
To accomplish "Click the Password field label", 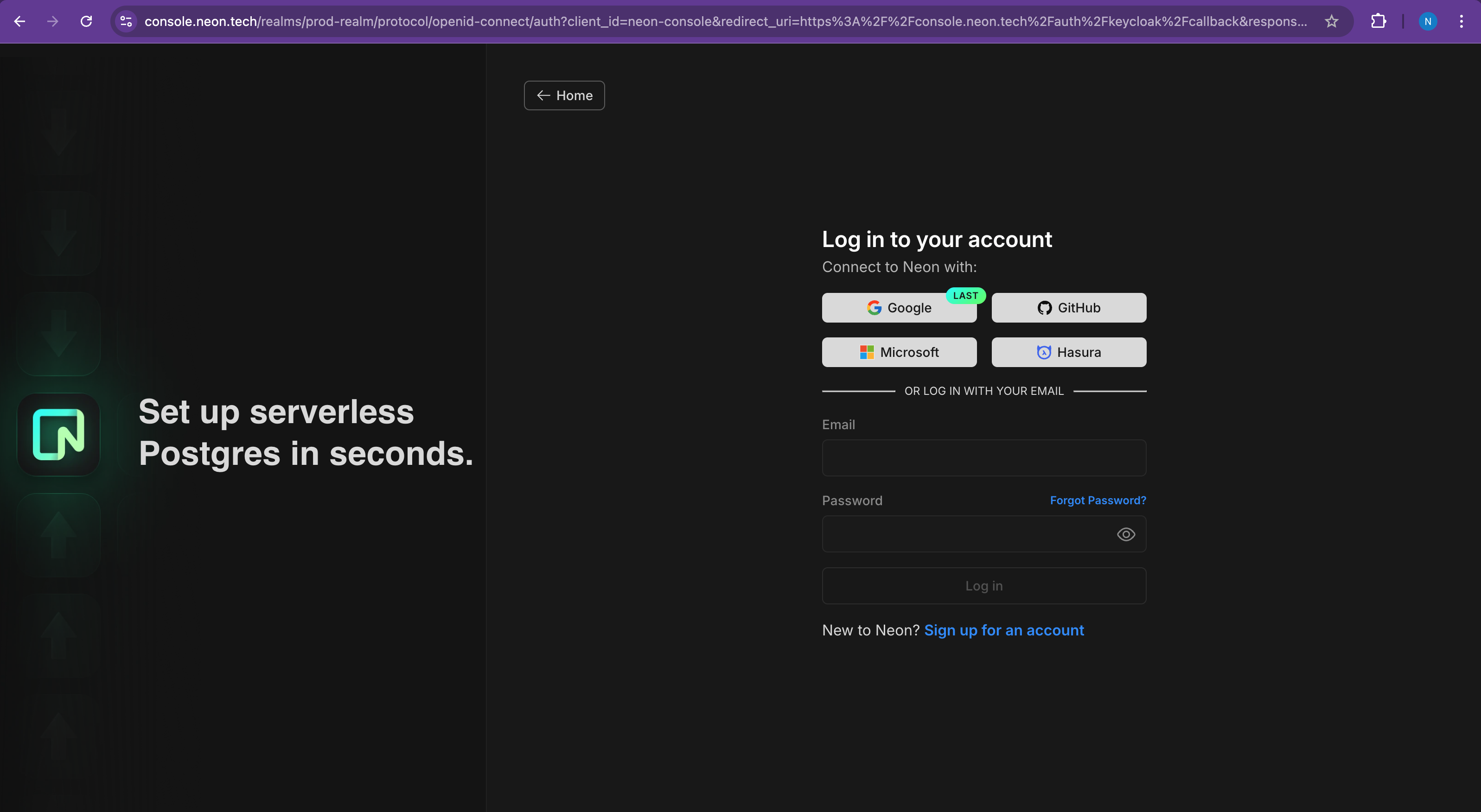I will (852, 501).
